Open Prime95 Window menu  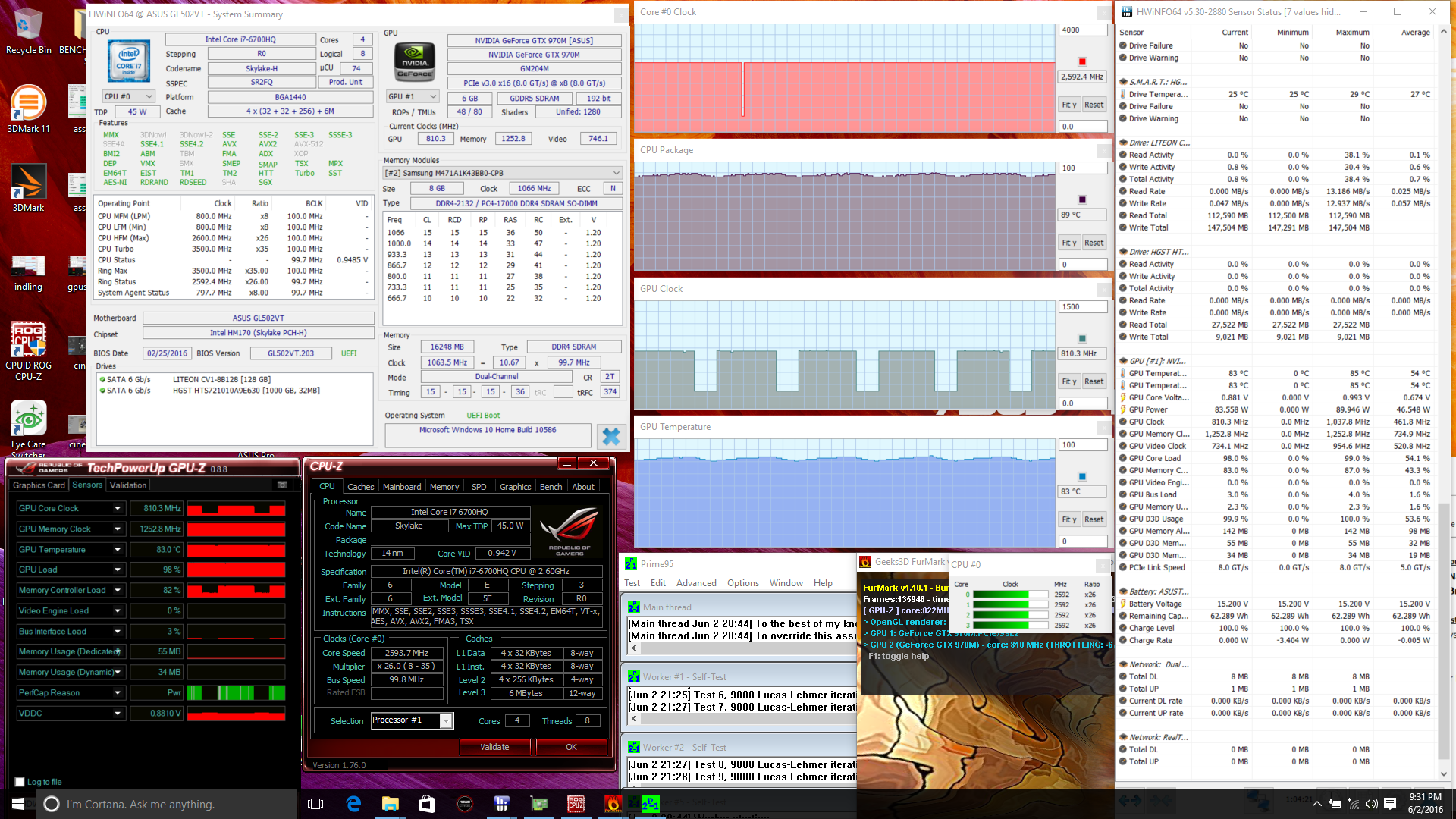tap(786, 583)
